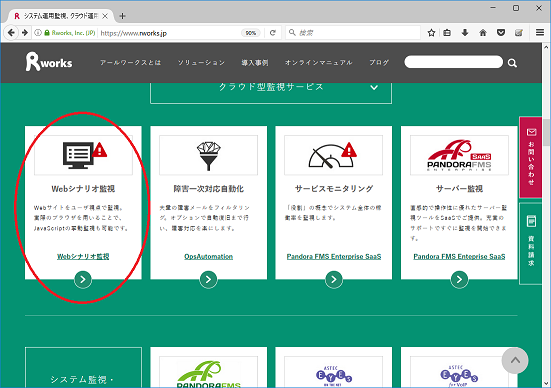Open the hamburger browser menu
551x388 pixels.
pyautogui.click(x=540, y=33)
